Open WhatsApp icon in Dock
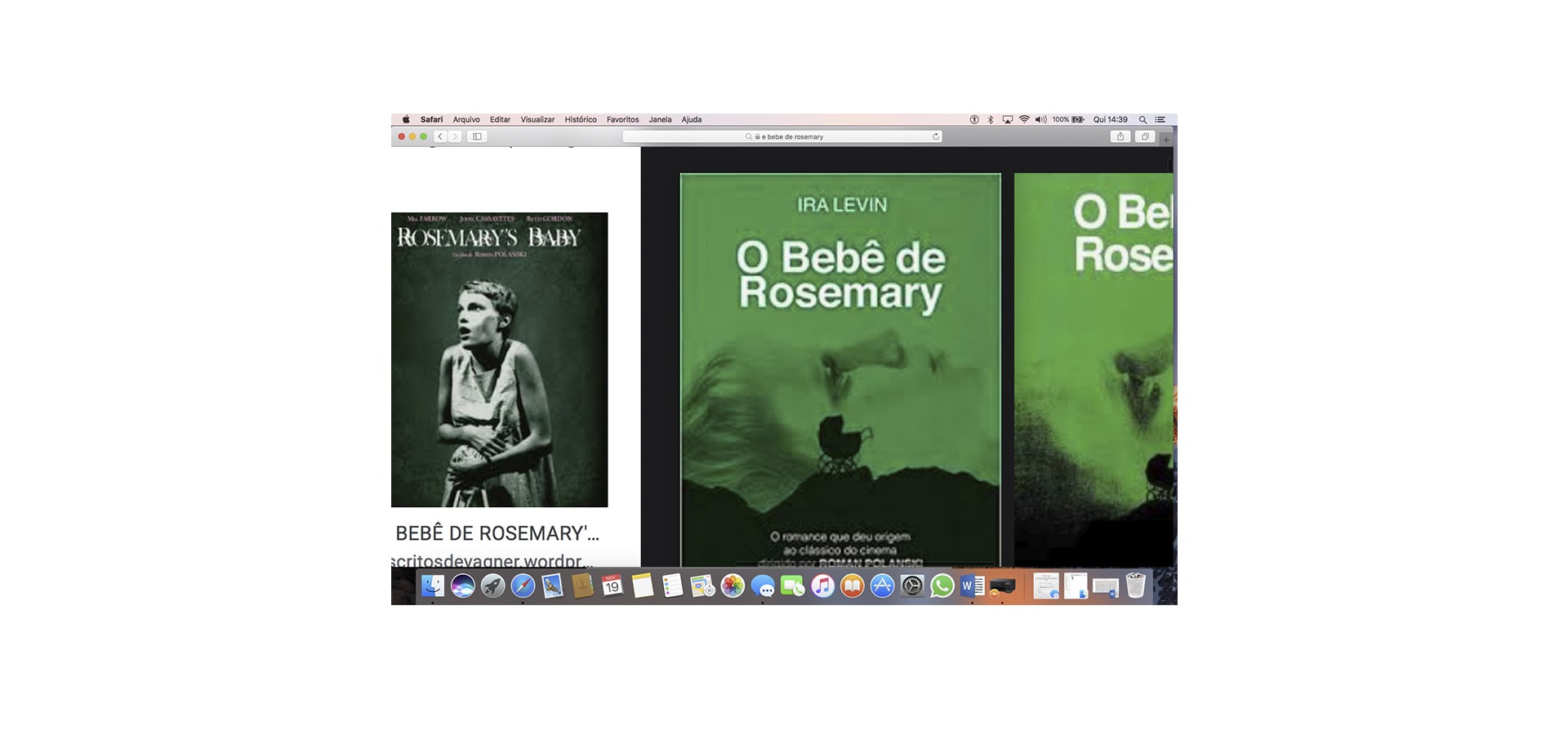Screen dimensions: 1568x735 coord(942,586)
